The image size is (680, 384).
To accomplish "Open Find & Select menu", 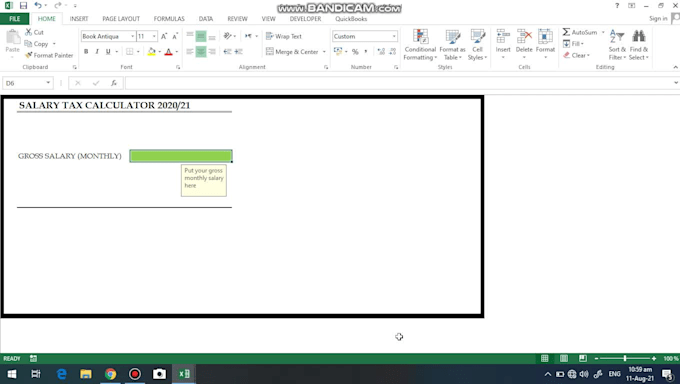I will click(638, 45).
